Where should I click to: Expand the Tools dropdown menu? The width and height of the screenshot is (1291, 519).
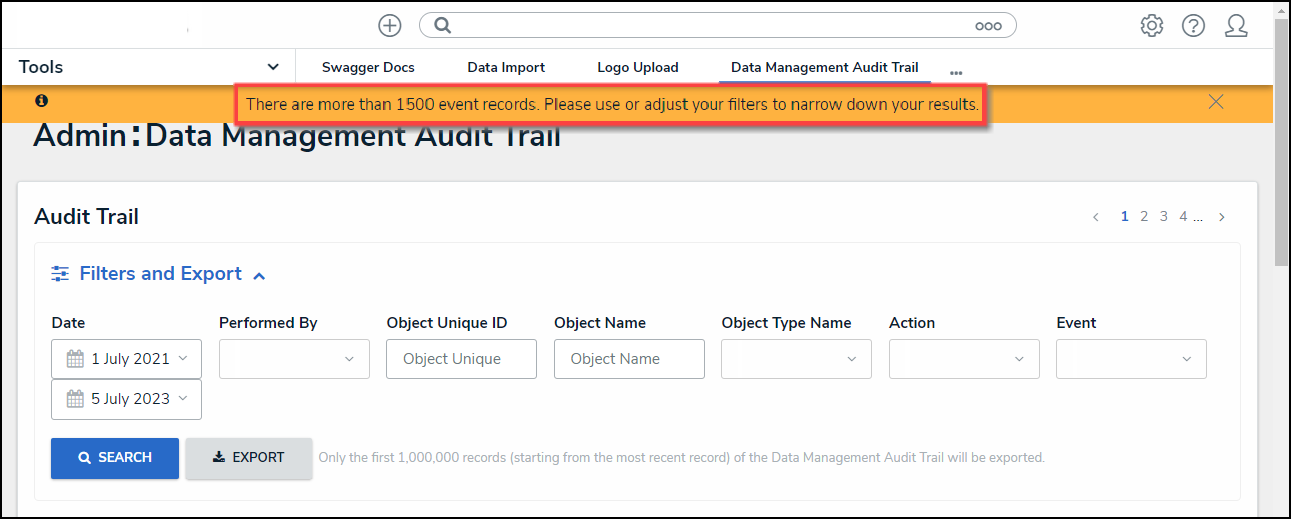click(148, 67)
